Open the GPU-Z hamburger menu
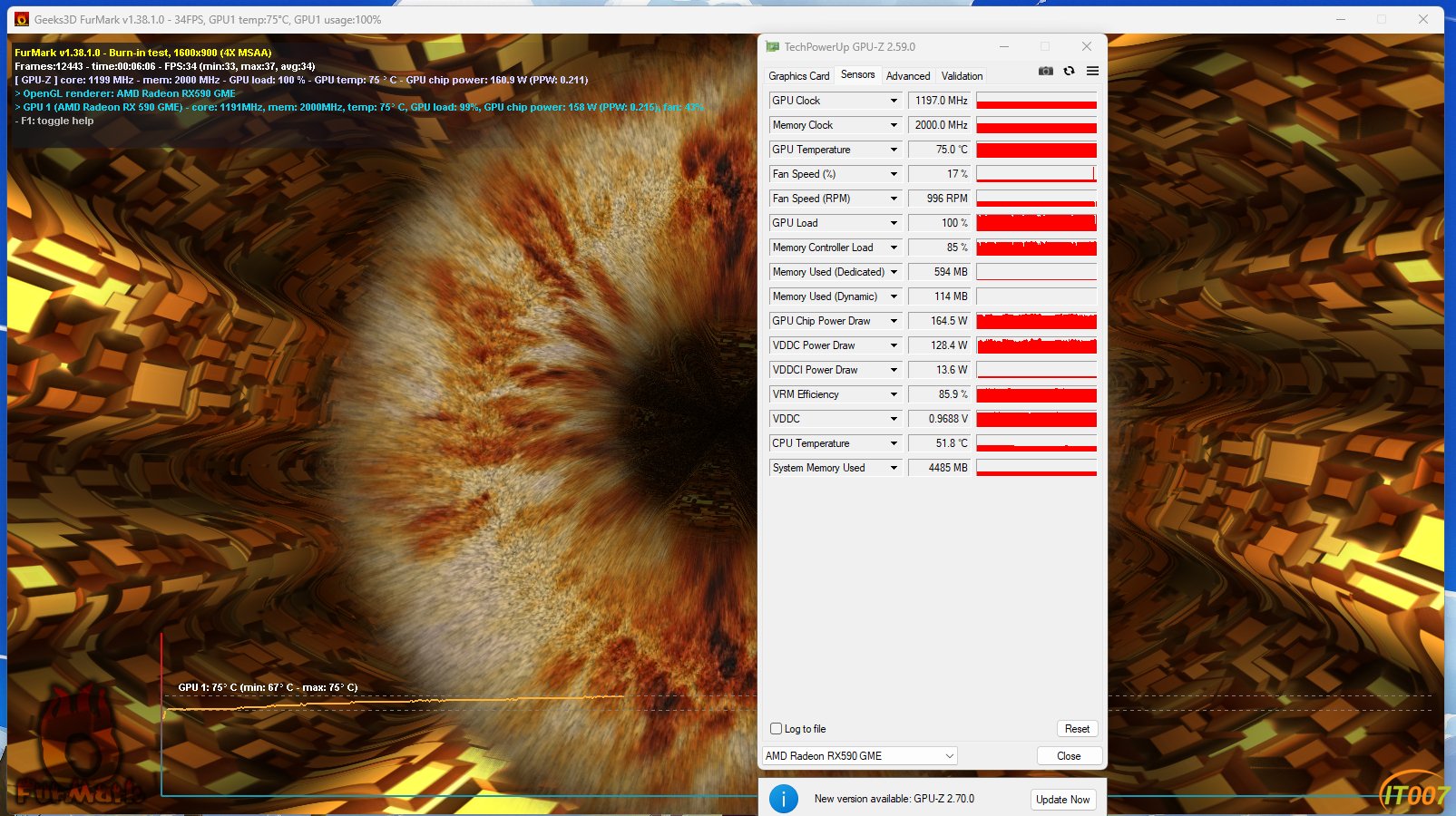 pos(1092,71)
